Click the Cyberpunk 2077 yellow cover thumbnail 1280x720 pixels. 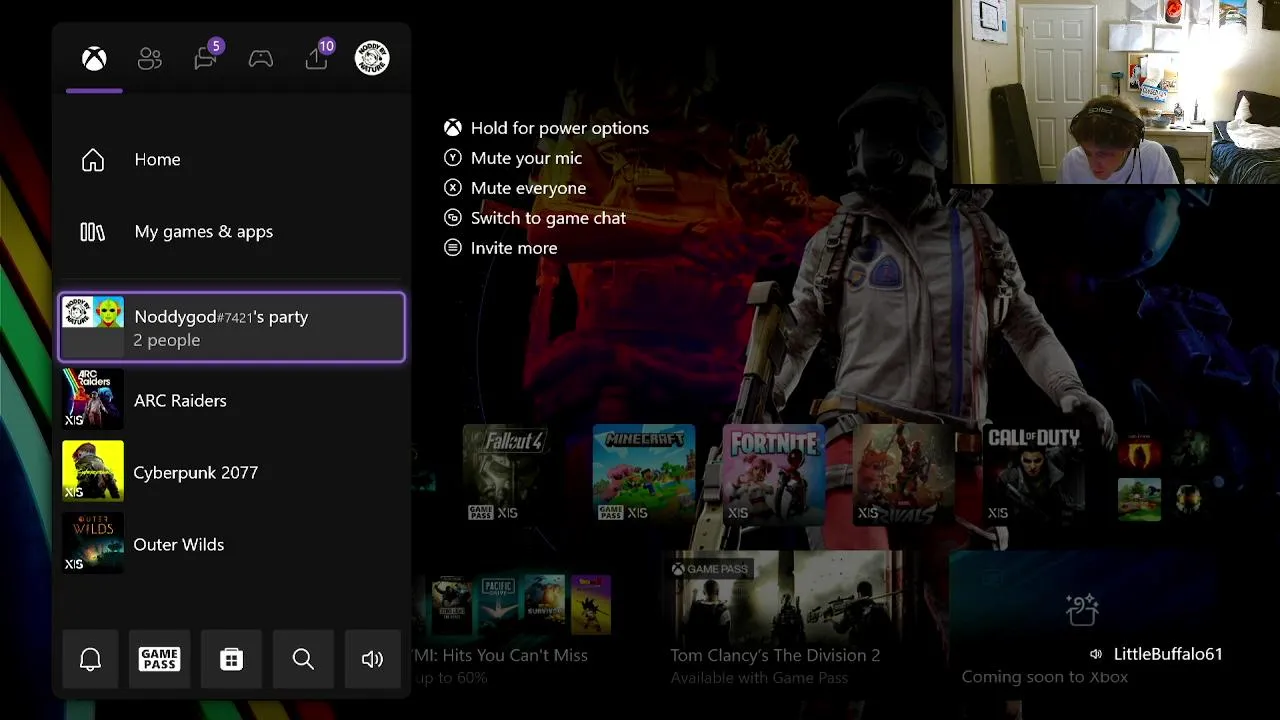(x=93, y=472)
